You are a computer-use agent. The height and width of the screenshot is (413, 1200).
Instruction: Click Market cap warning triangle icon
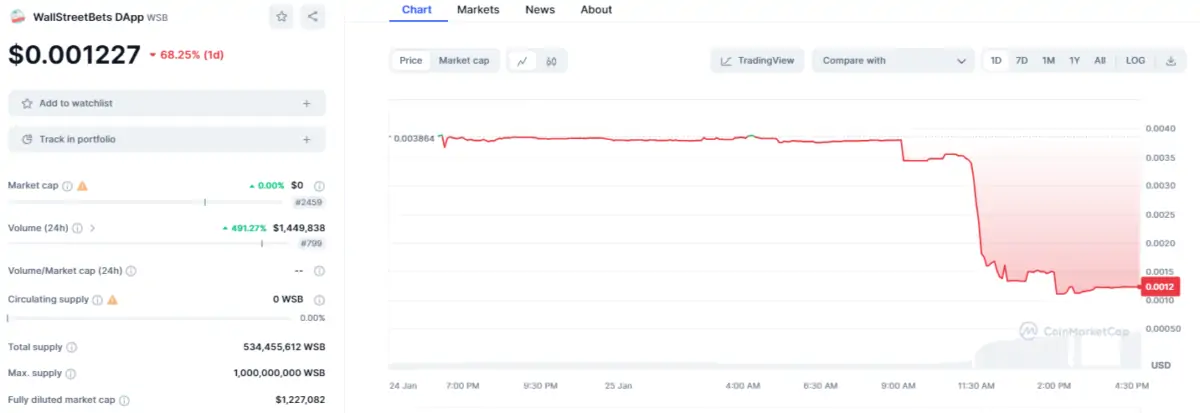coord(82,186)
